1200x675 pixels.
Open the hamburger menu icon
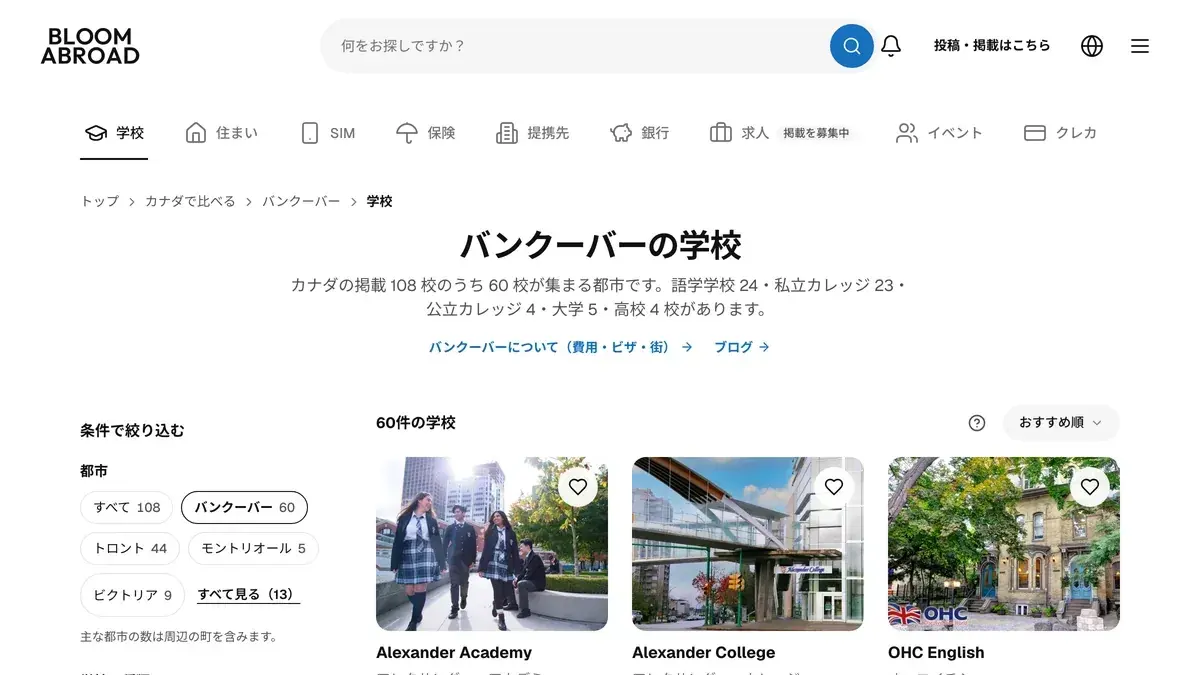[1140, 46]
